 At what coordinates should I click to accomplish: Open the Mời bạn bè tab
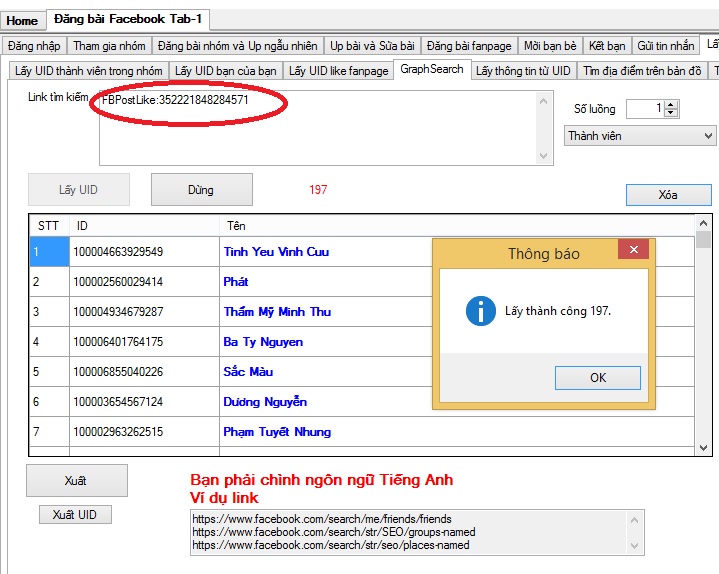(550, 46)
